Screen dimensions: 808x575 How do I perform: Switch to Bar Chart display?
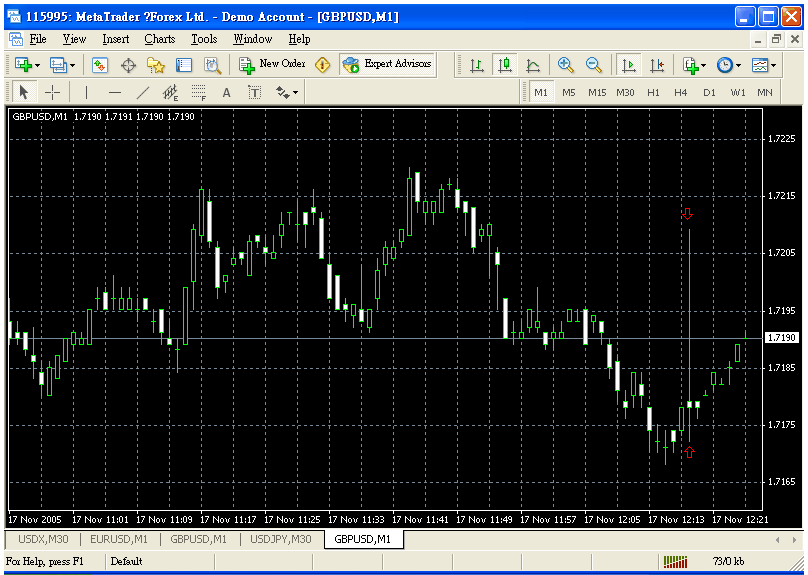[x=477, y=65]
